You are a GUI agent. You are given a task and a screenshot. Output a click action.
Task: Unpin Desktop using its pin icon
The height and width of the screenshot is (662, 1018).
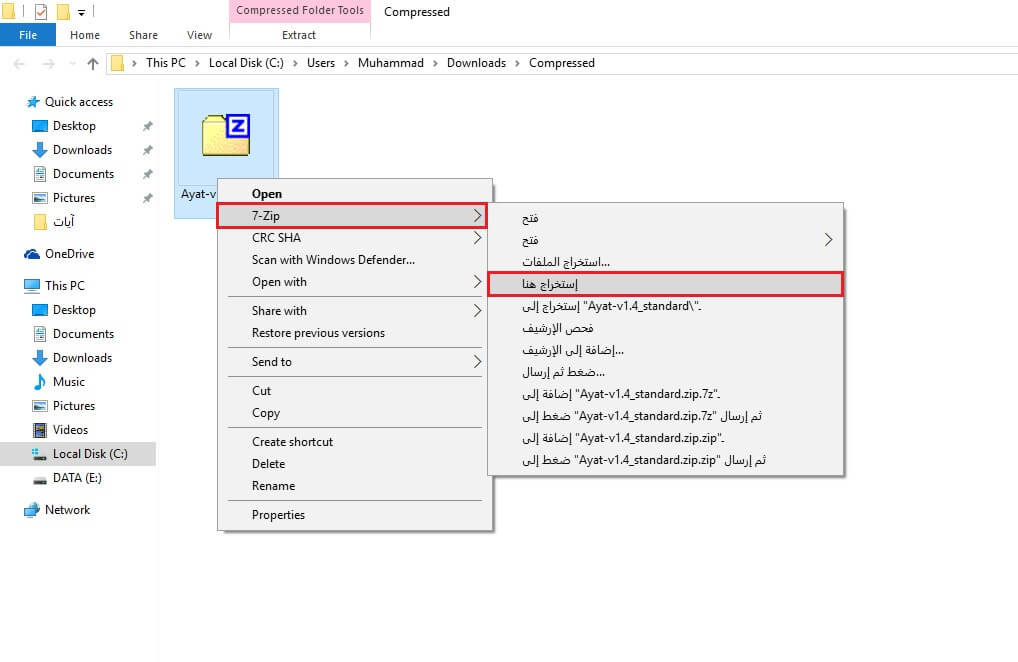[148, 126]
